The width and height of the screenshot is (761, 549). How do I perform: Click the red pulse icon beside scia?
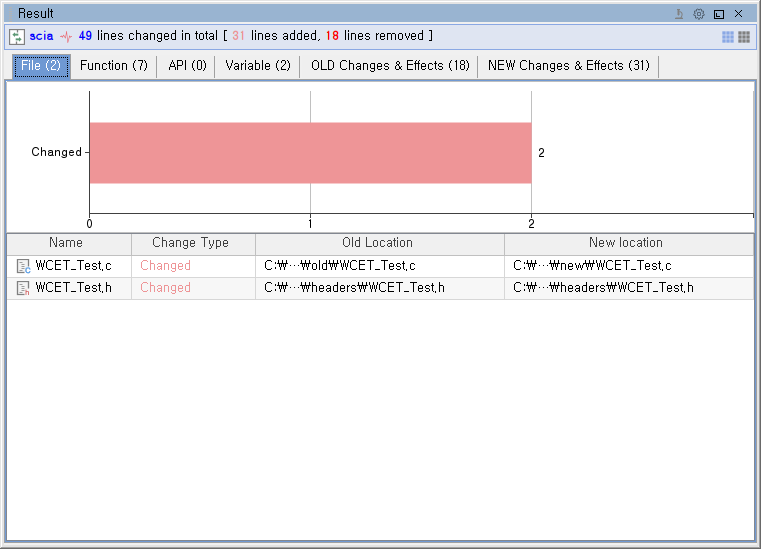tap(66, 36)
